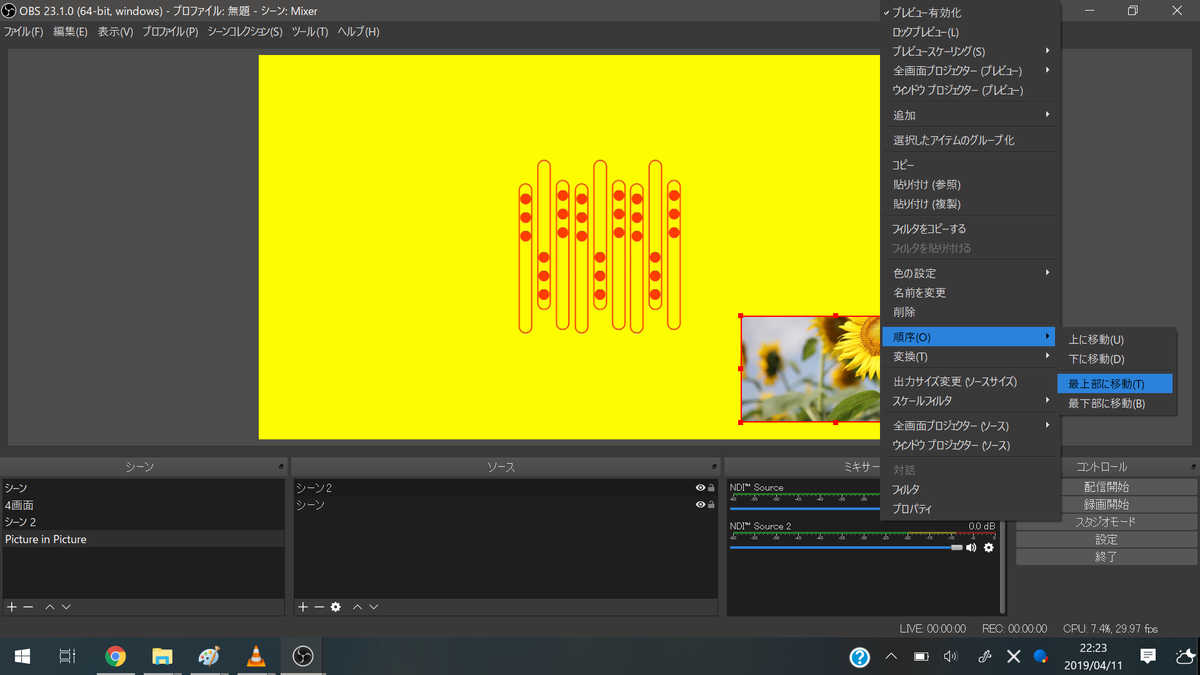Click the 録画開始 button
Screen dimensions: 1200x675
(1106, 504)
